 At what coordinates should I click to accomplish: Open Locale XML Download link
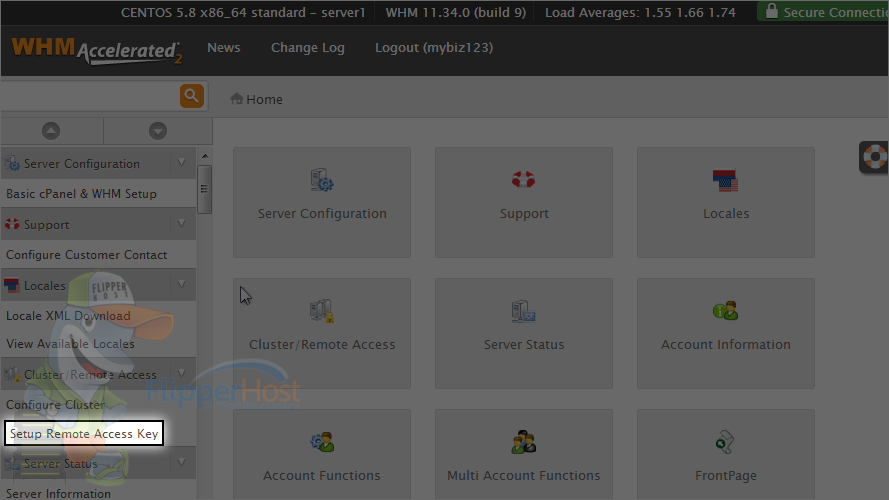68,316
